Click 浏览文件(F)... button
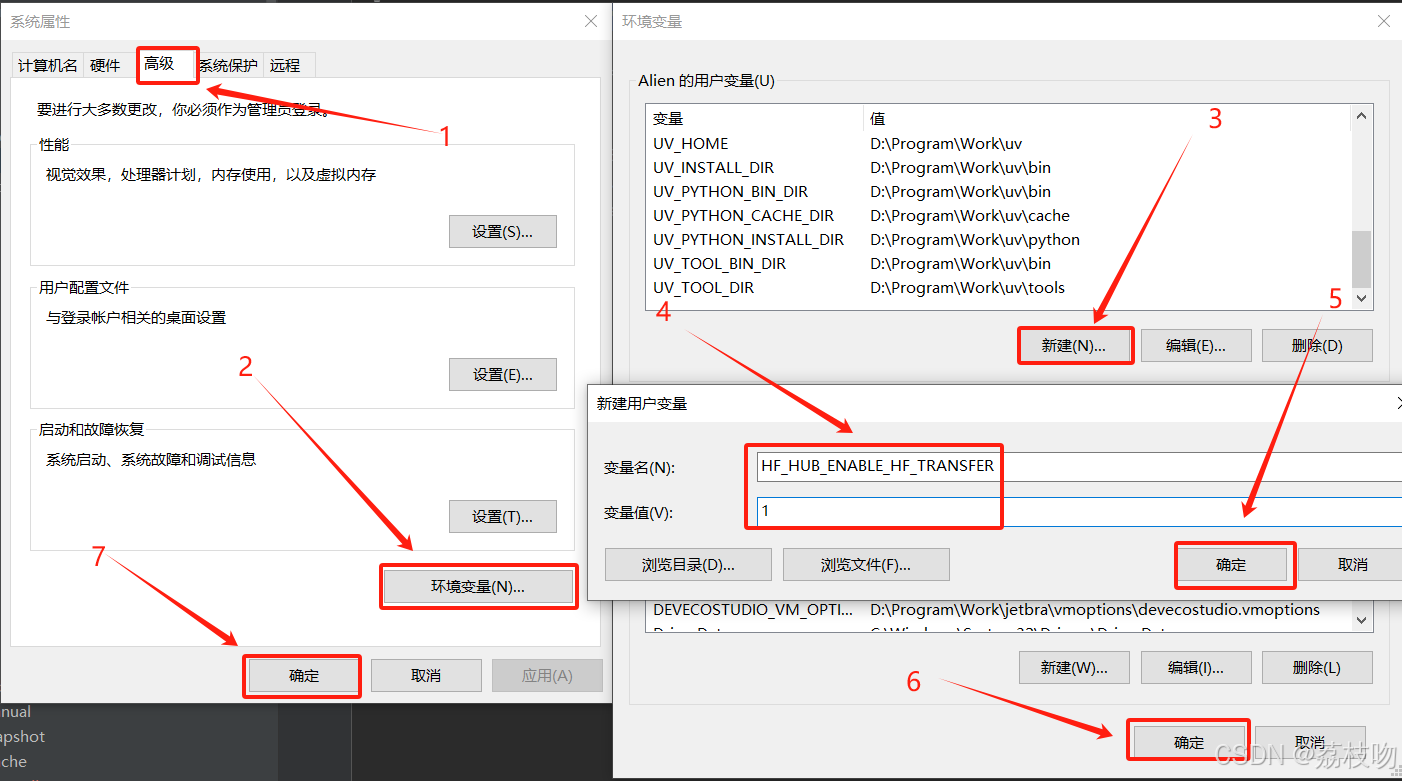This screenshot has height=781, width=1402. pyautogui.click(x=866, y=564)
